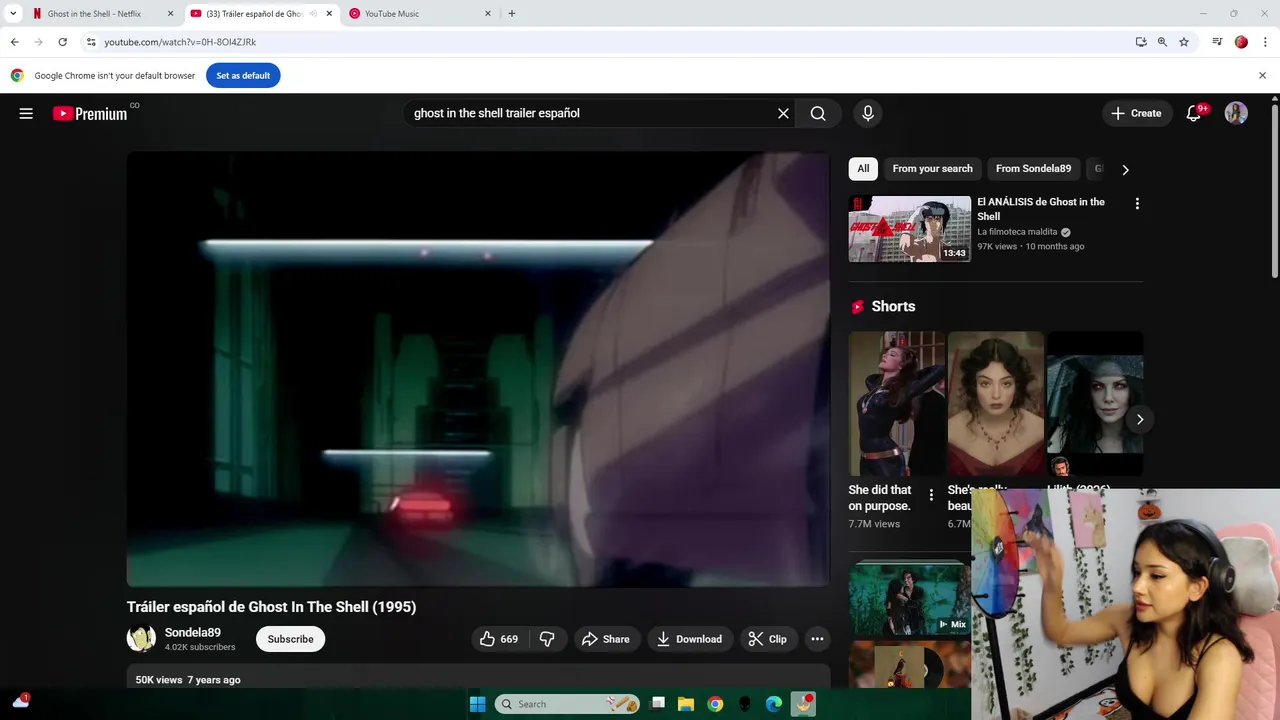Open Sondela89 channel name link
Image resolution: width=1280 pixels, height=720 pixels.
[x=193, y=632]
